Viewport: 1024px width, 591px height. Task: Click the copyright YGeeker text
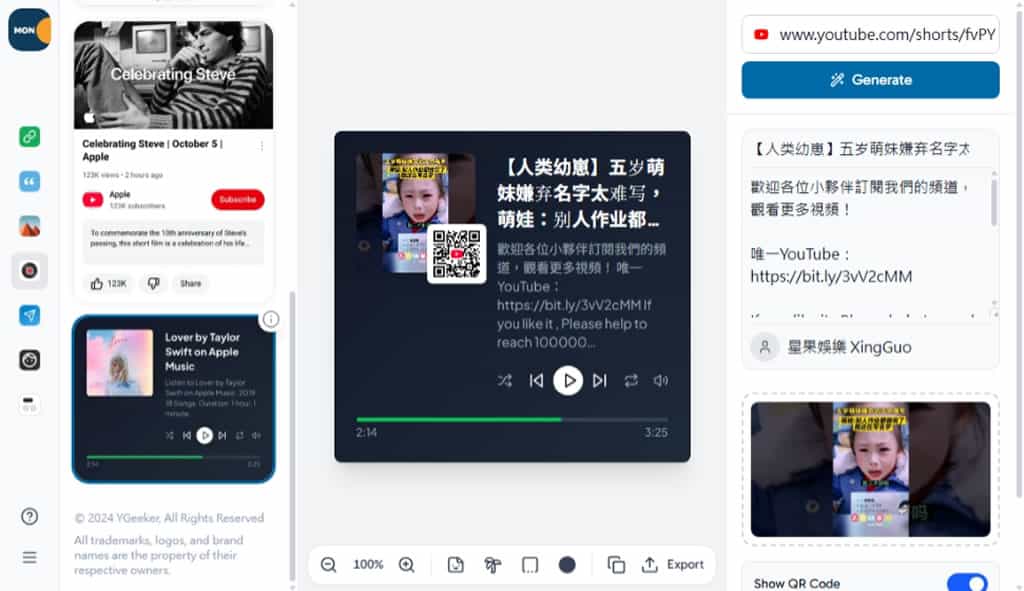[169, 518]
